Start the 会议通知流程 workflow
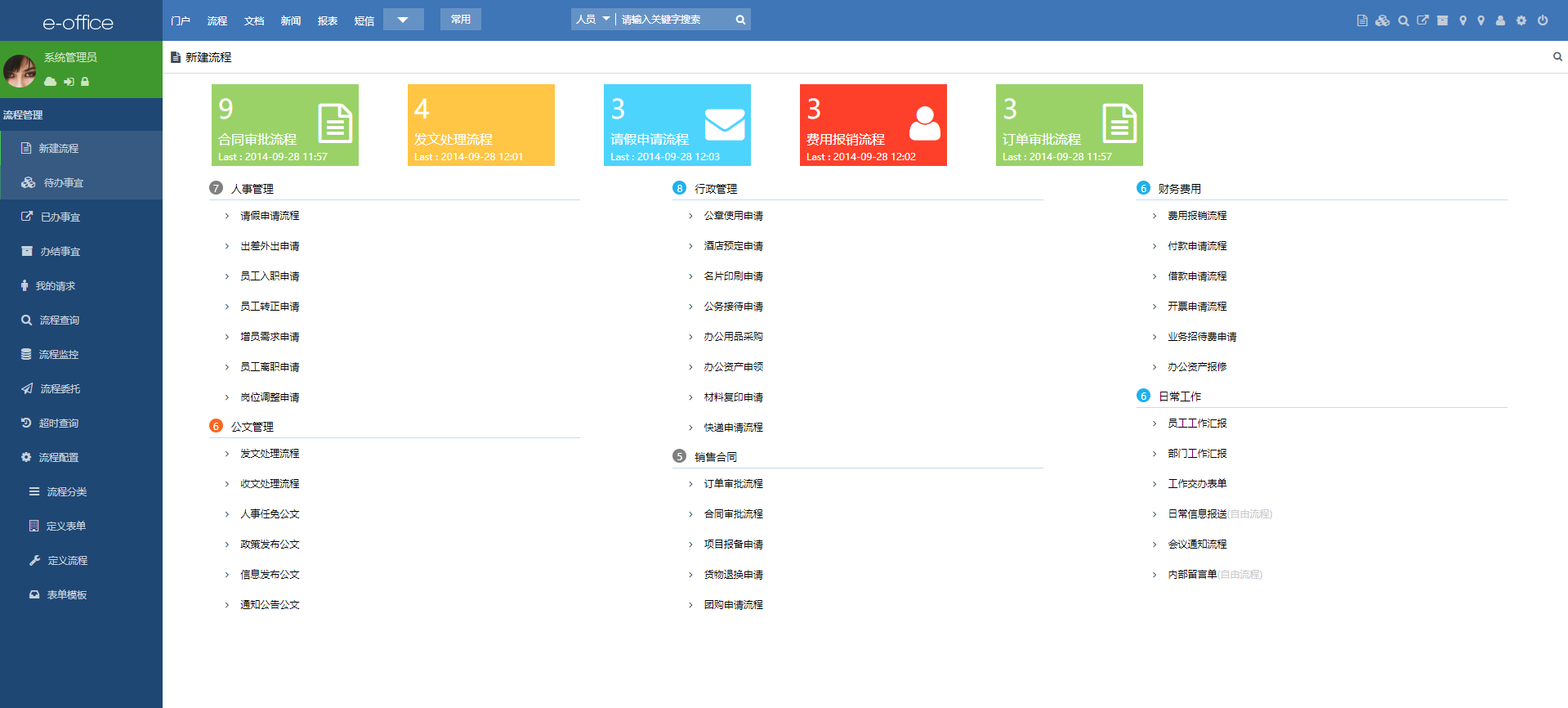The width and height of the screenshot is (1568, 708). point(1197,544)
